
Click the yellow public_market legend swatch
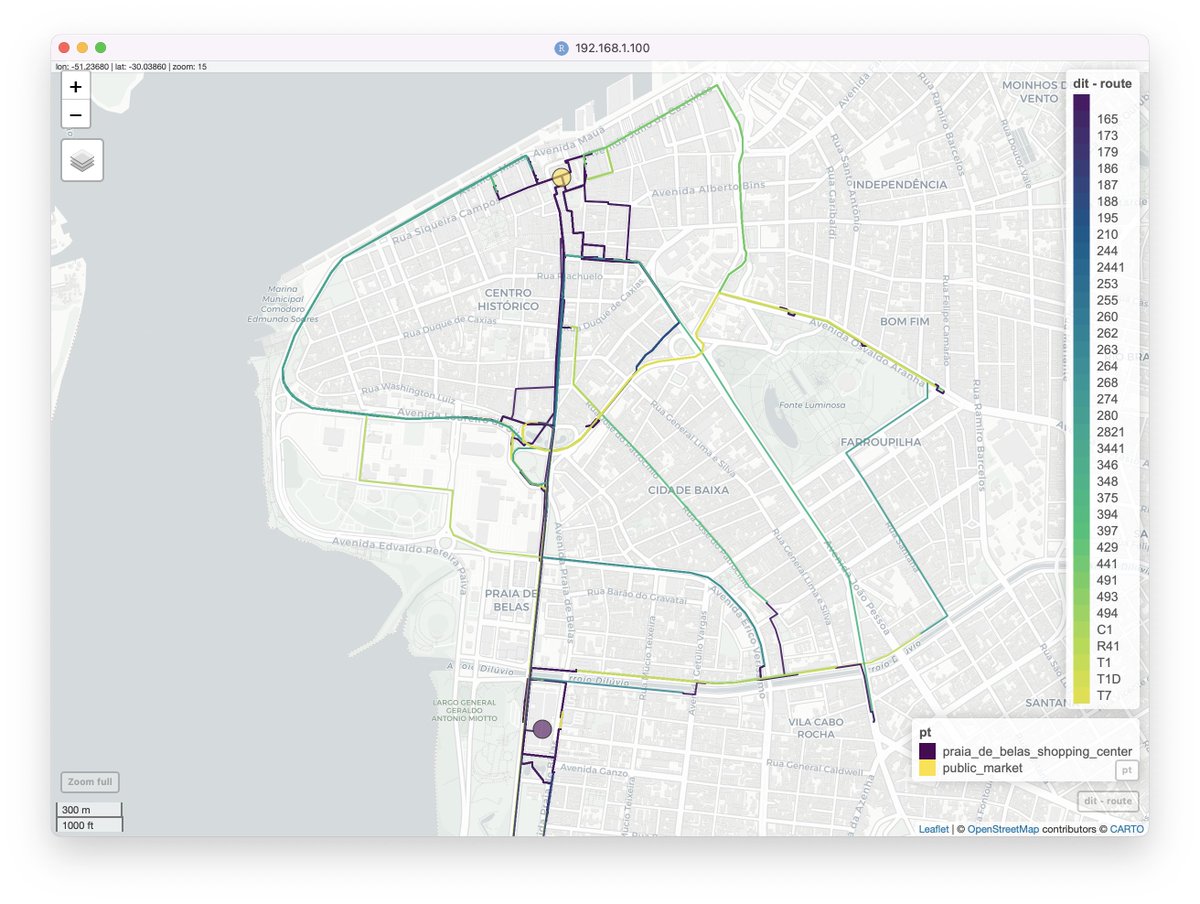coord(928,768)
